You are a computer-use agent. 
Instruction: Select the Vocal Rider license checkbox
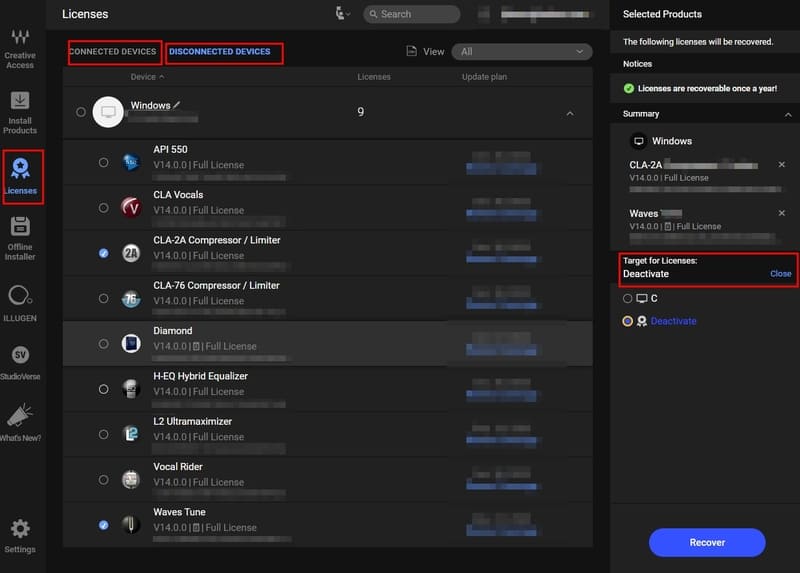(104, 480)
